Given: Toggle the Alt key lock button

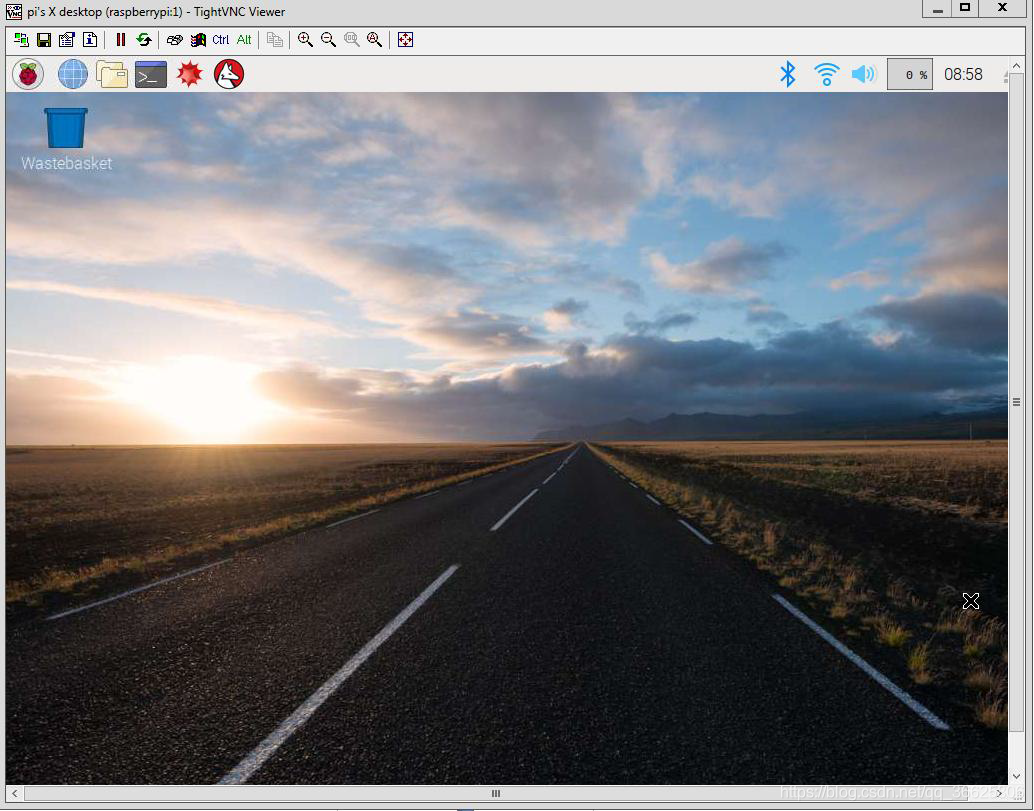Looking at the screenshot, I should click(244, 40).
